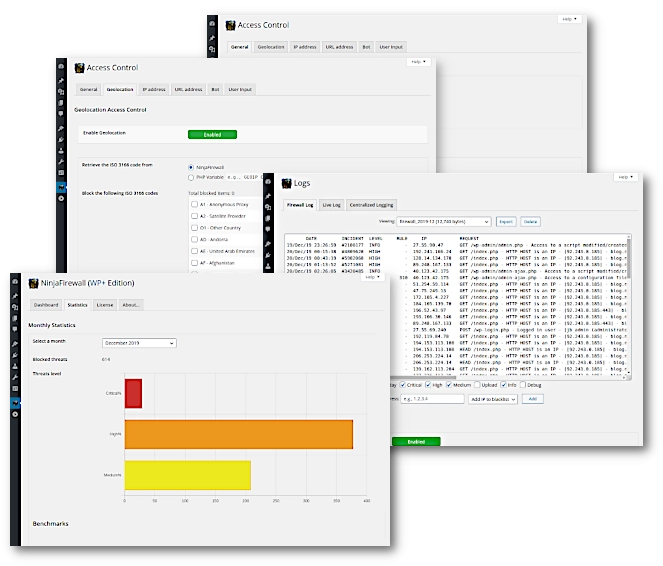The width and height of the screenshot is (663, 566).
Task: Collapse menu icon in Geolocation window sidebar
Action: 61,198
